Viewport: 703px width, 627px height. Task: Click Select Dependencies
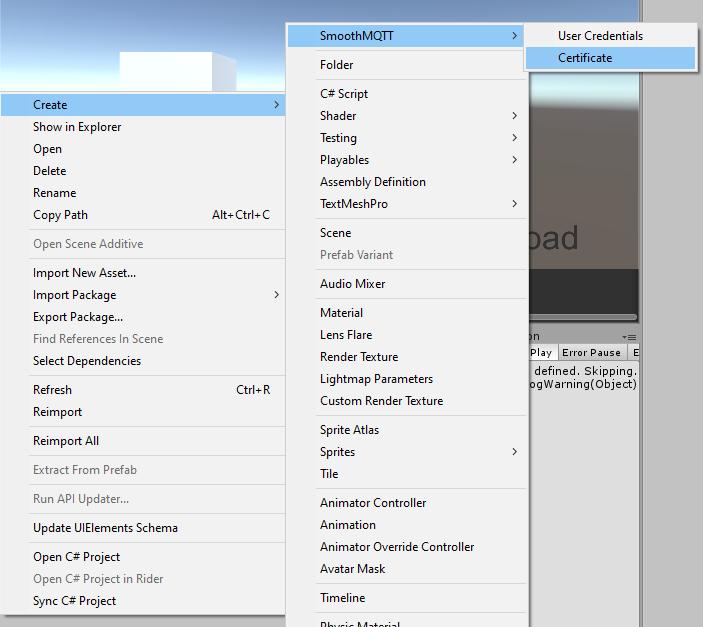[x=143, y=361]
